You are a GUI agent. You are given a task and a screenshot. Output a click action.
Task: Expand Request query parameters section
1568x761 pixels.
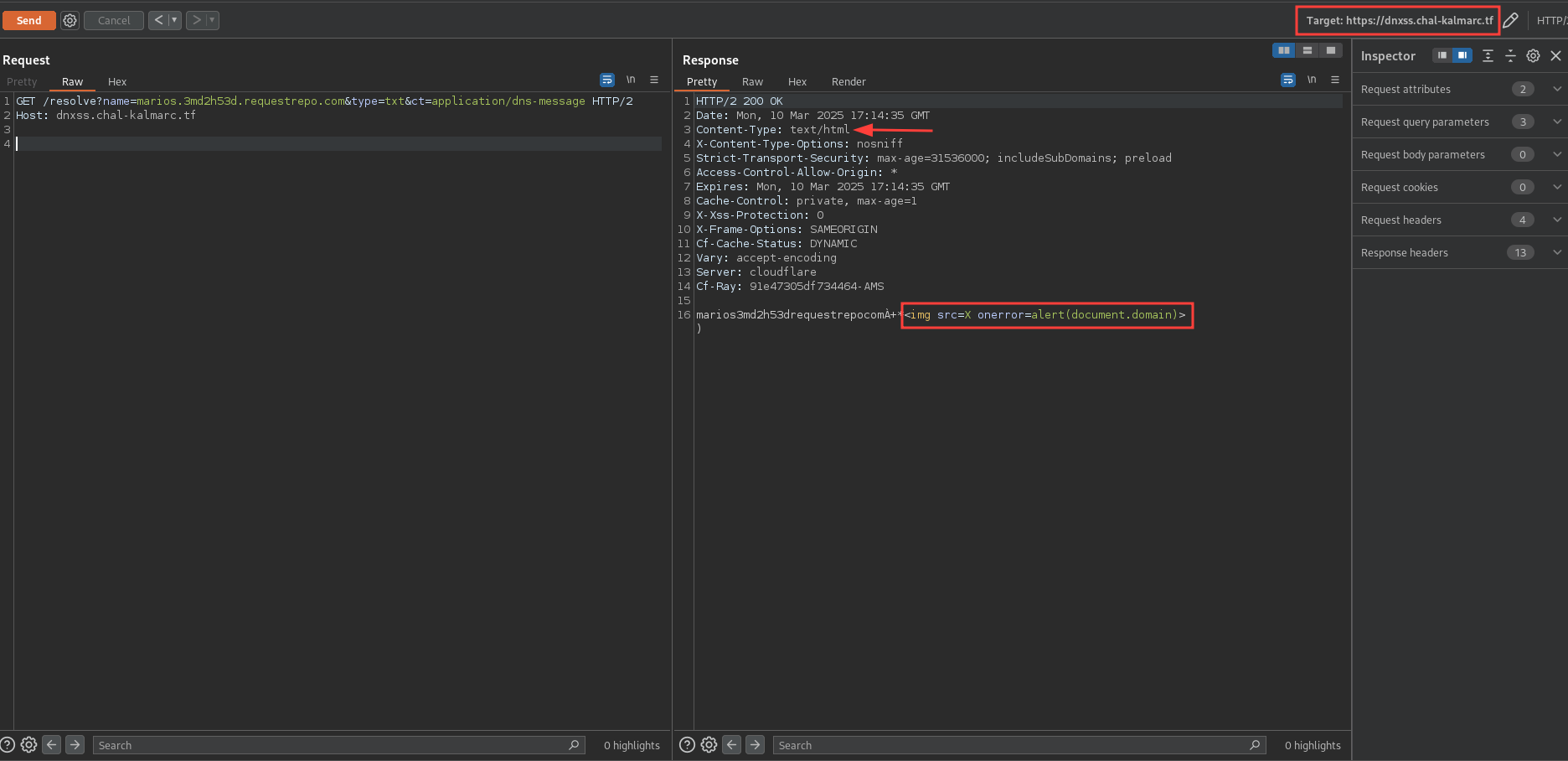point(1556,122)
